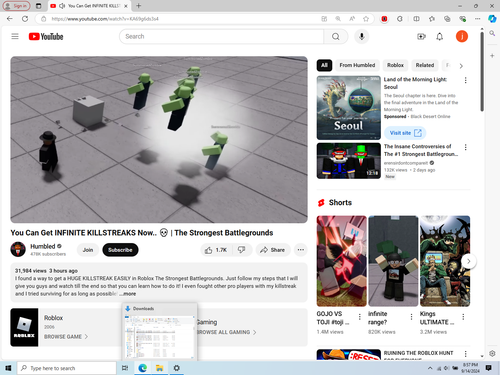Expand description with ...more
The width and height of the screenshot is (500, 375).
(x=128, y=294)
